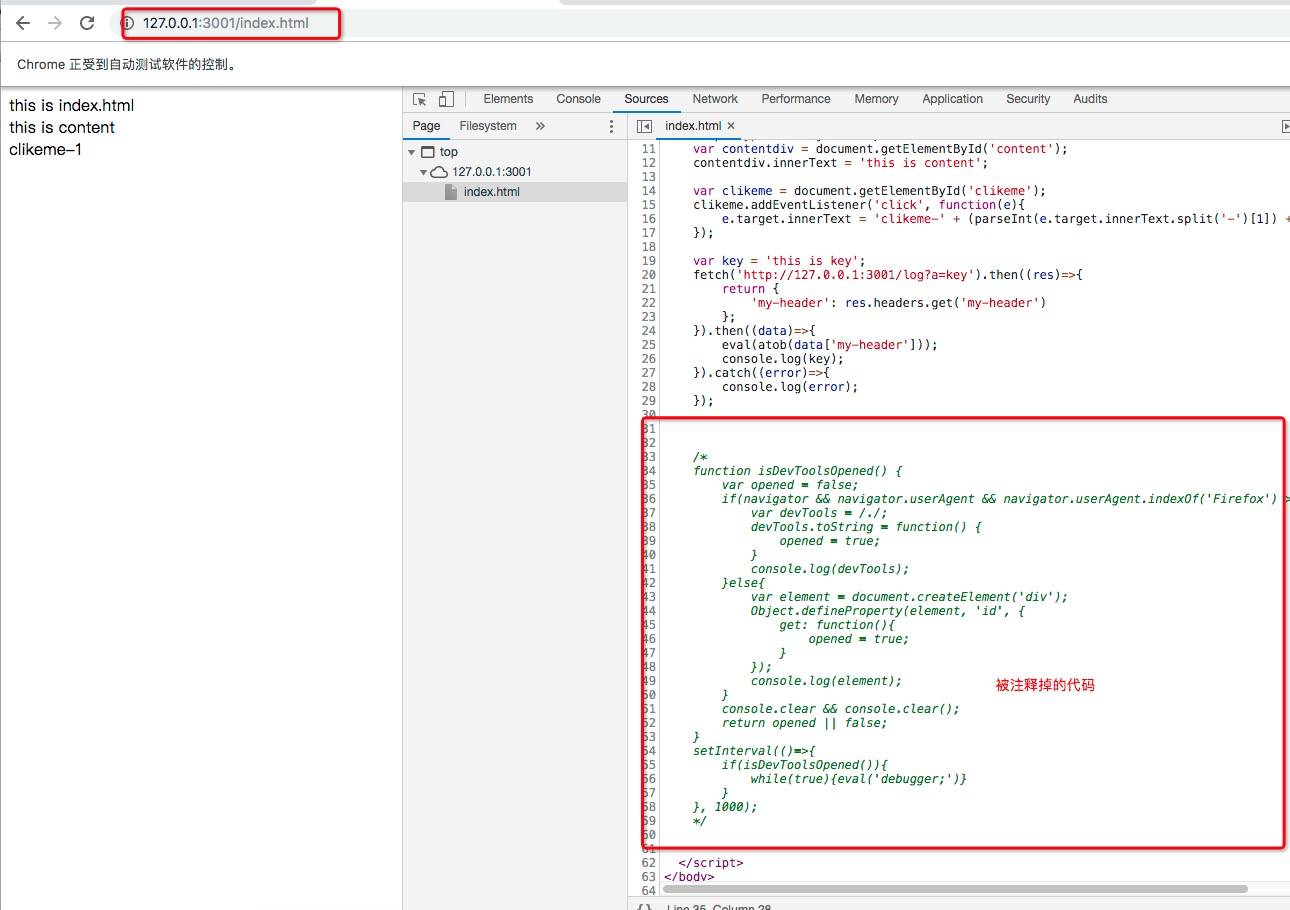This screenshot has height=910, width=1290.
Task: Open the Sources panel three-dot menu
Action: tap(612, 126)
